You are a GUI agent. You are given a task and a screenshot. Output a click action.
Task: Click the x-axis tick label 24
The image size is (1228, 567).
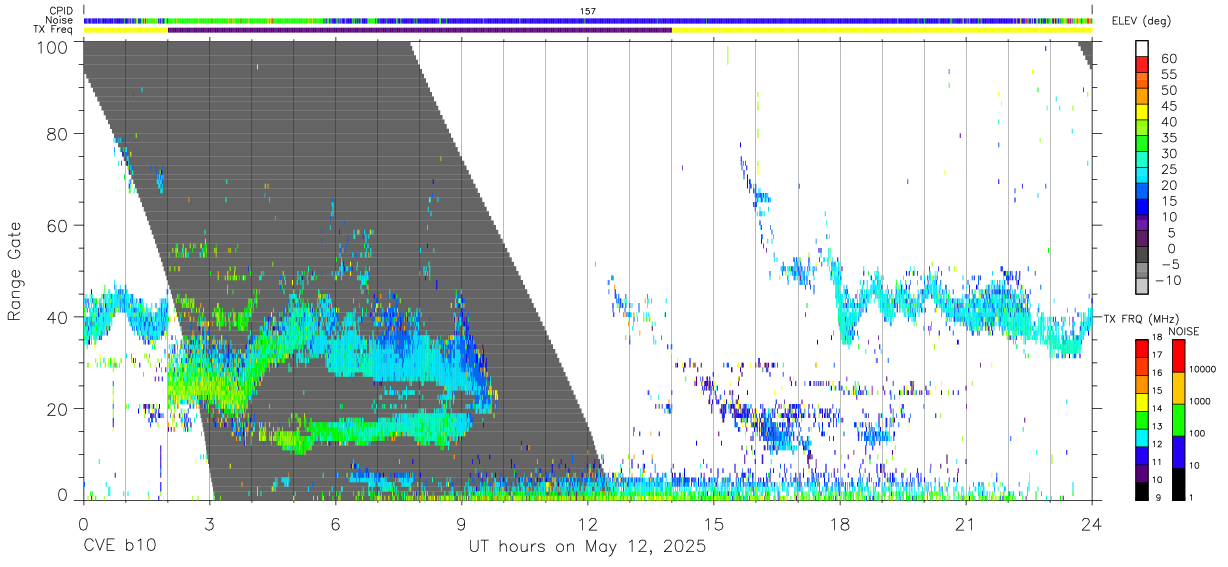[x=1092, y=524]
